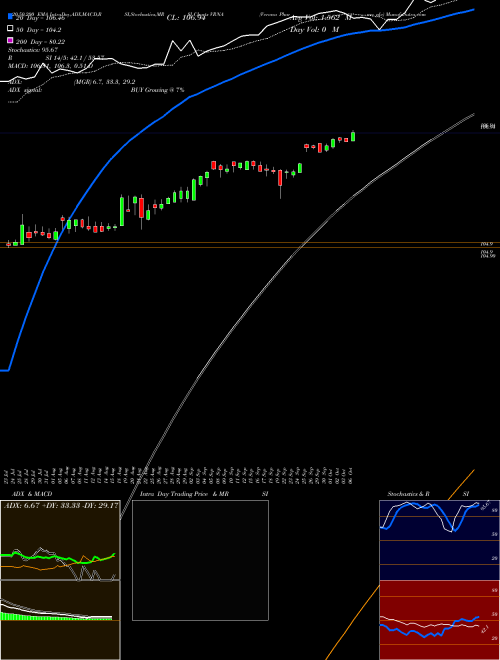
Task: Select the '20 Day = 106.46' label
Action: pos(40,18)
